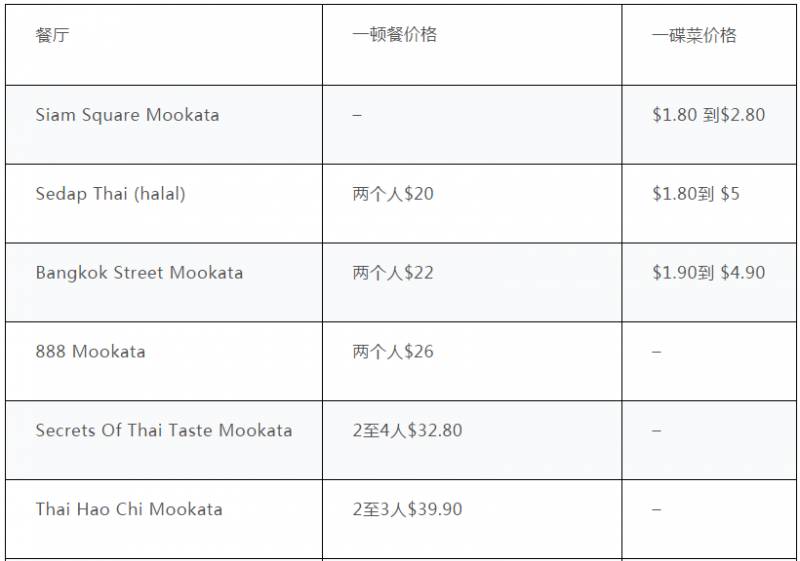Screen dimensions: 800x561
Task: Click the Bangkok Street Mookata name
Action: click(139, 273)
